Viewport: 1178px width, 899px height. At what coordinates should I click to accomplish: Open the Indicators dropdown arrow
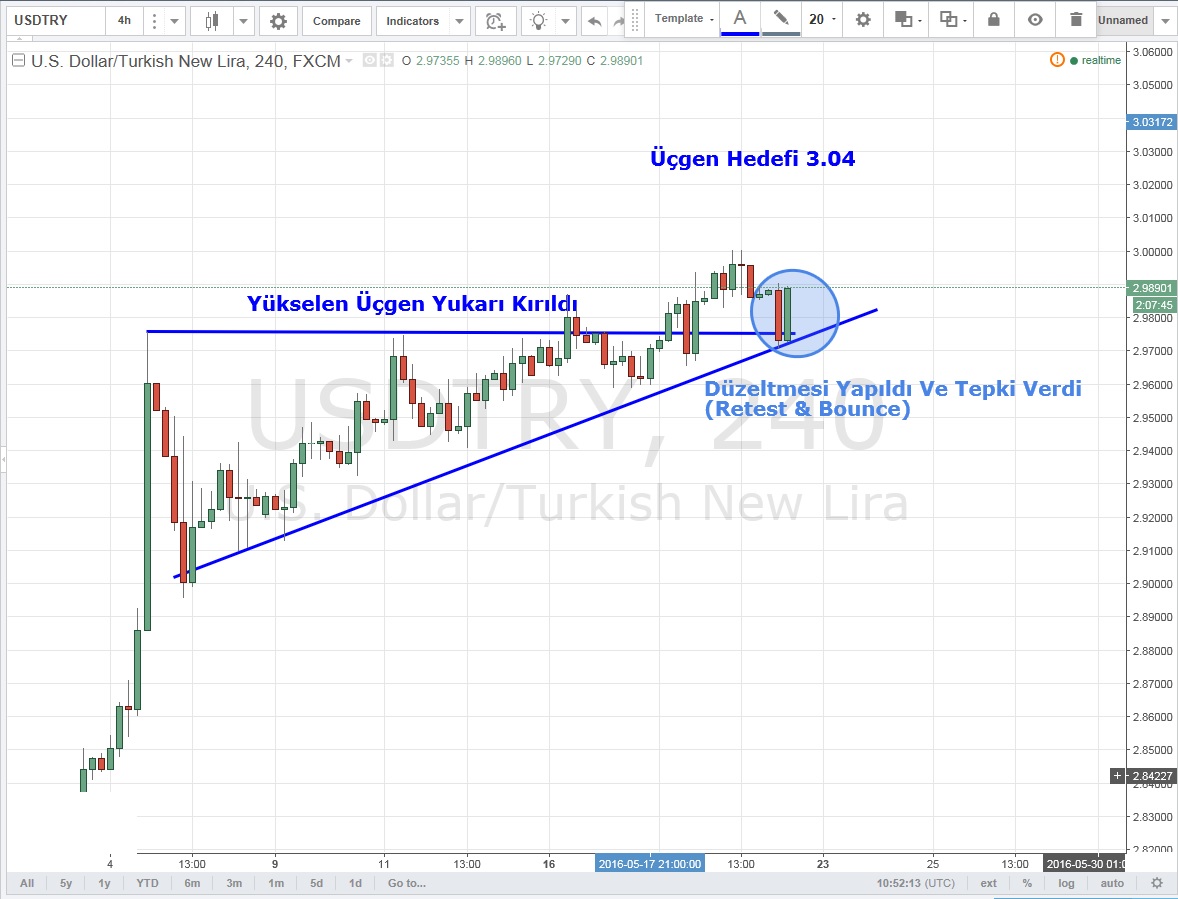pos(458,20)
